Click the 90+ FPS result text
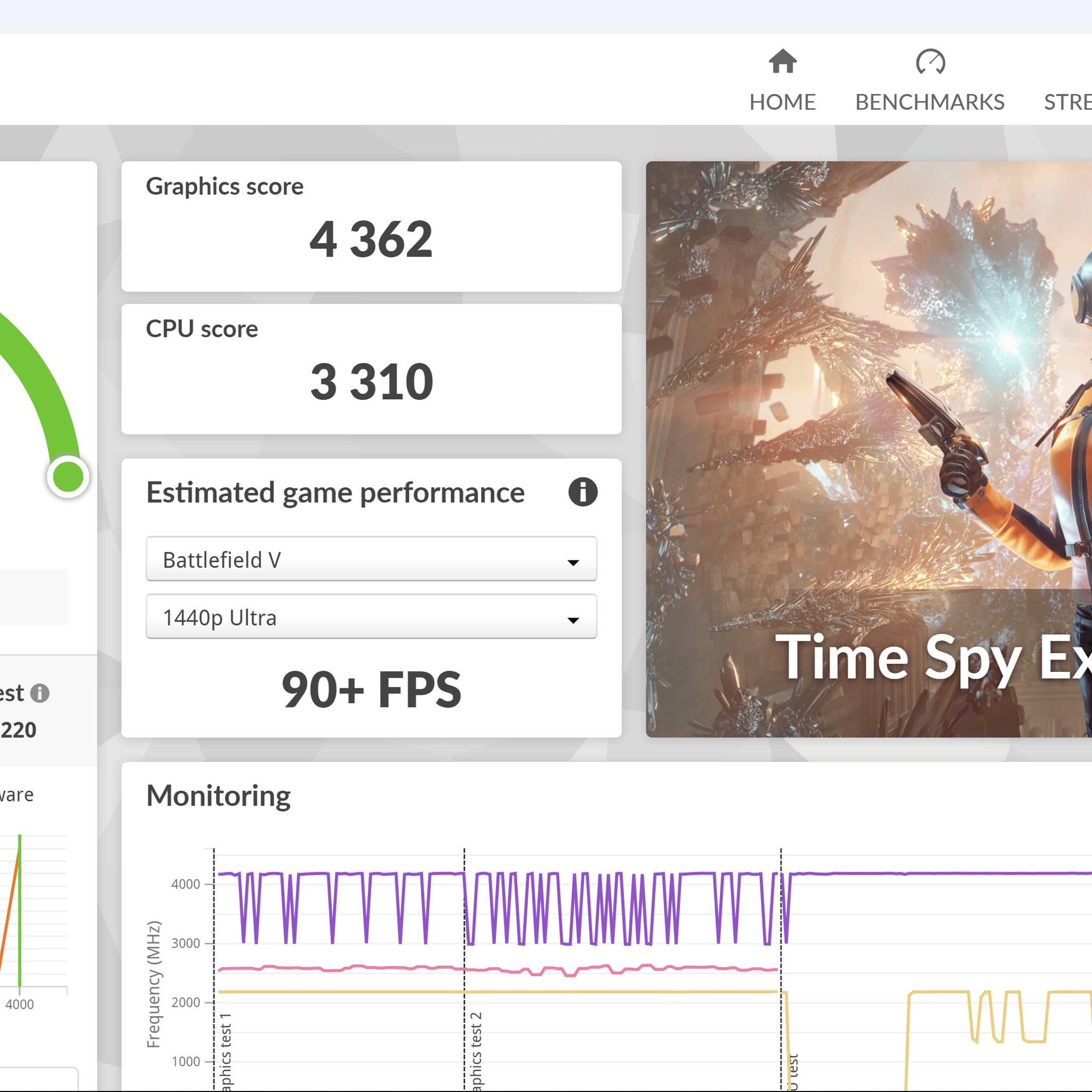The width and height of the screenshot is (1092, 1092). pyautogui.click(x=371, y=689)
